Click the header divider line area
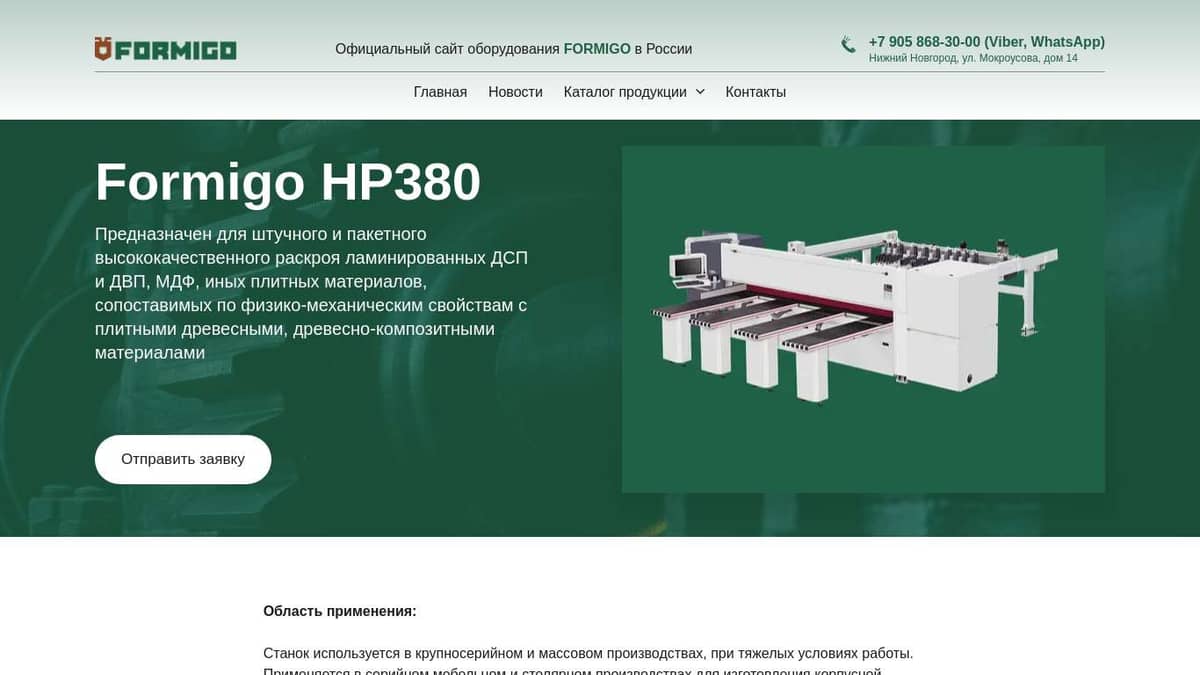The image size is (1200, 675). (600, 72)
